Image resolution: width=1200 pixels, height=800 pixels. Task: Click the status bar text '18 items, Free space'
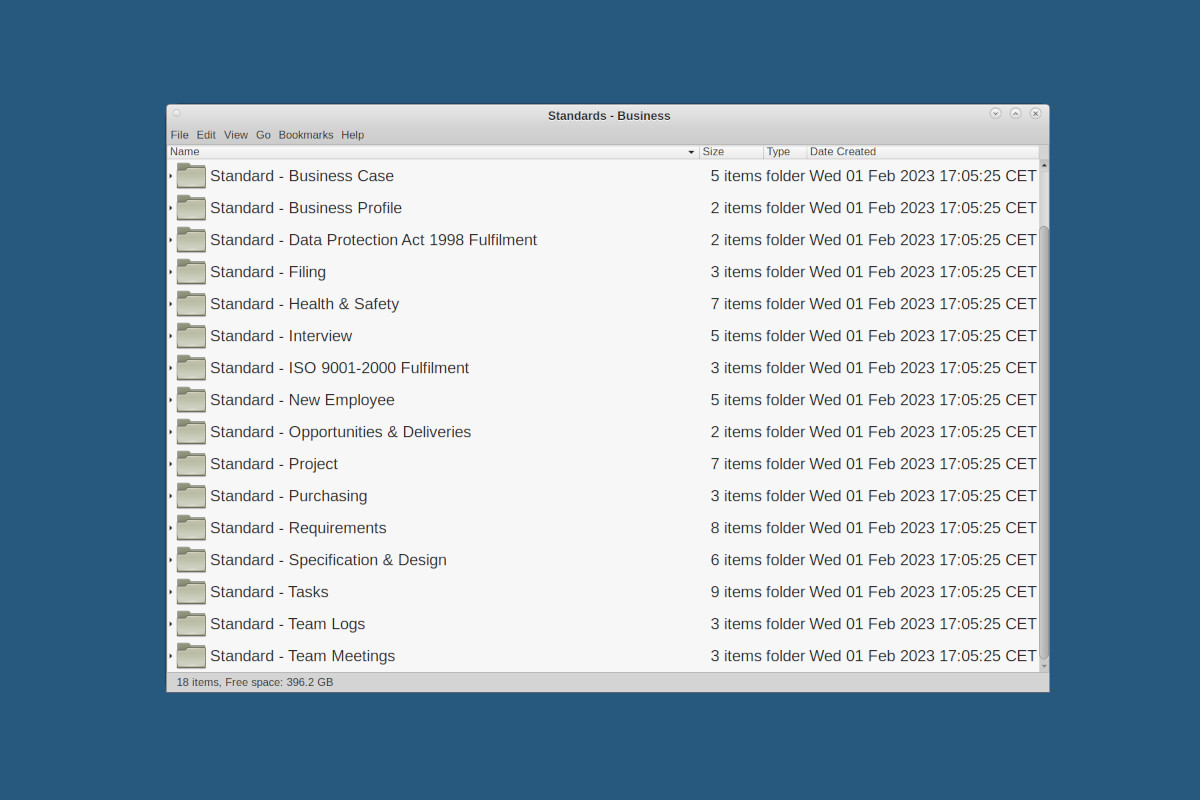(x=255, y=682)
